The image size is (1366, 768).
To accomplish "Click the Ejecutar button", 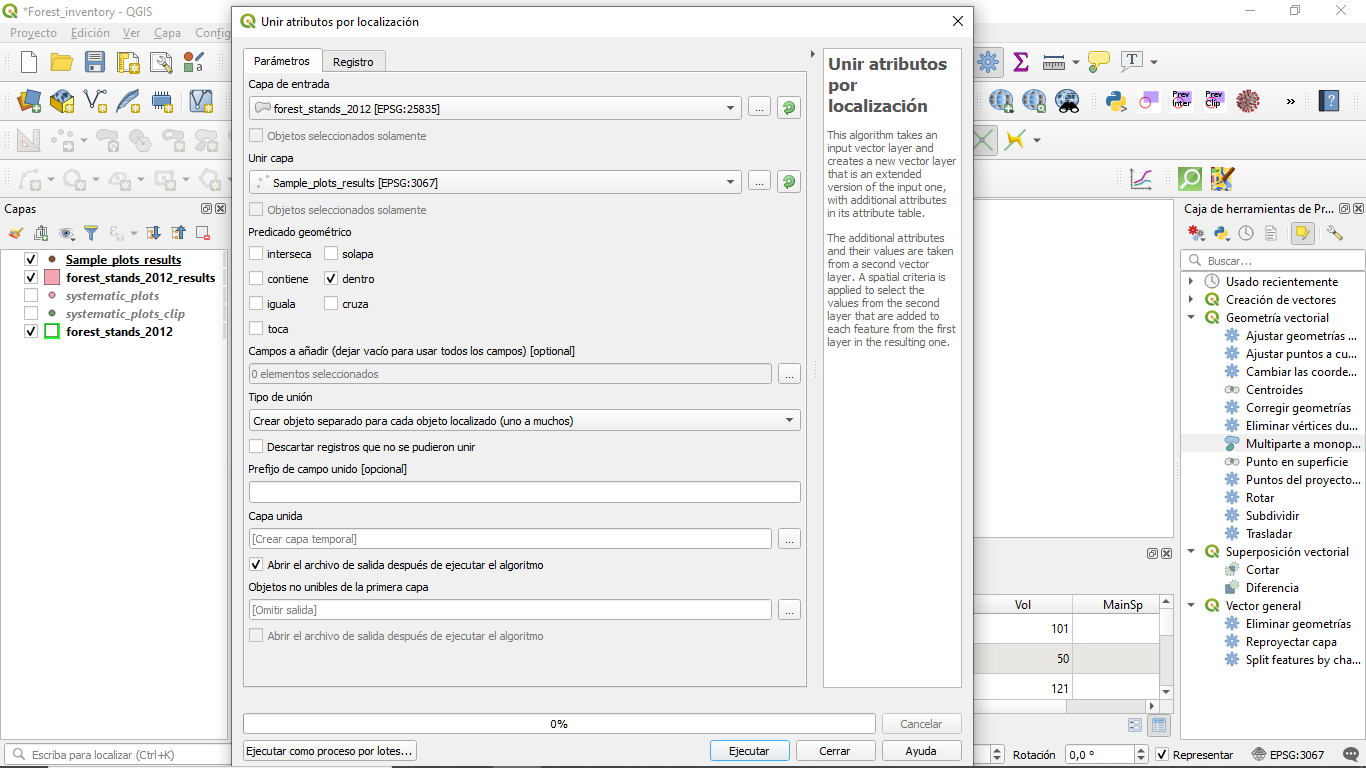I will [749, 750].
